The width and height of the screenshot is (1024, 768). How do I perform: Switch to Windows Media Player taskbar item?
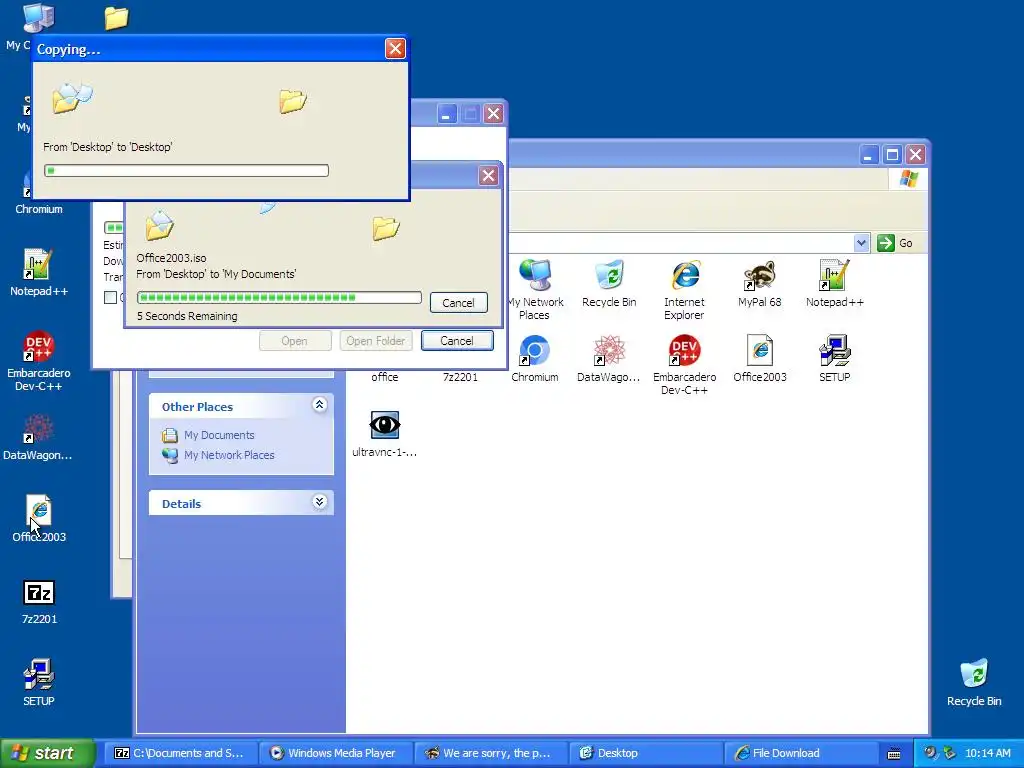pyautogui.click(x=335, y=754)
